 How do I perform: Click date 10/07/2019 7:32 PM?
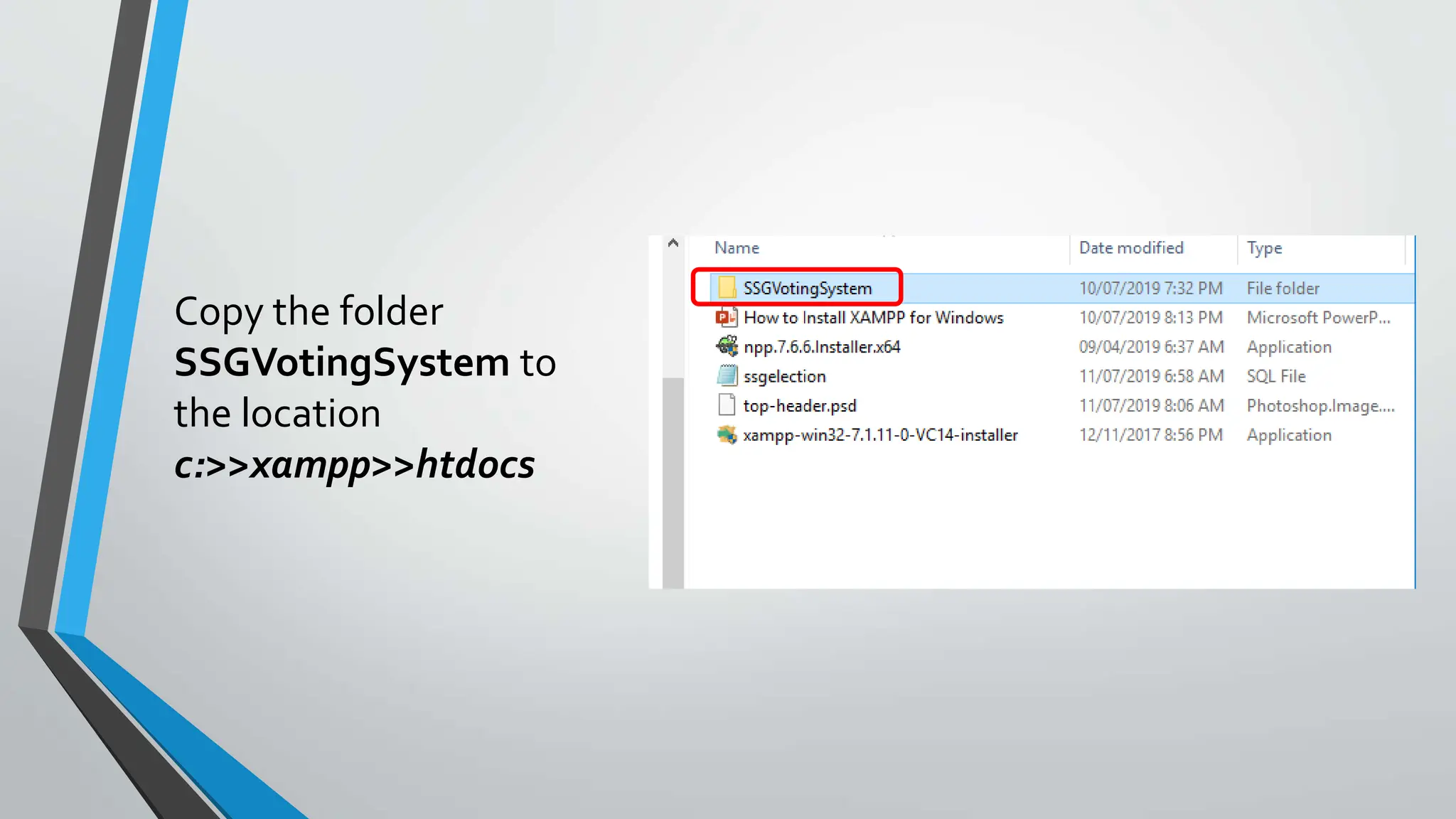[1151, 288]
